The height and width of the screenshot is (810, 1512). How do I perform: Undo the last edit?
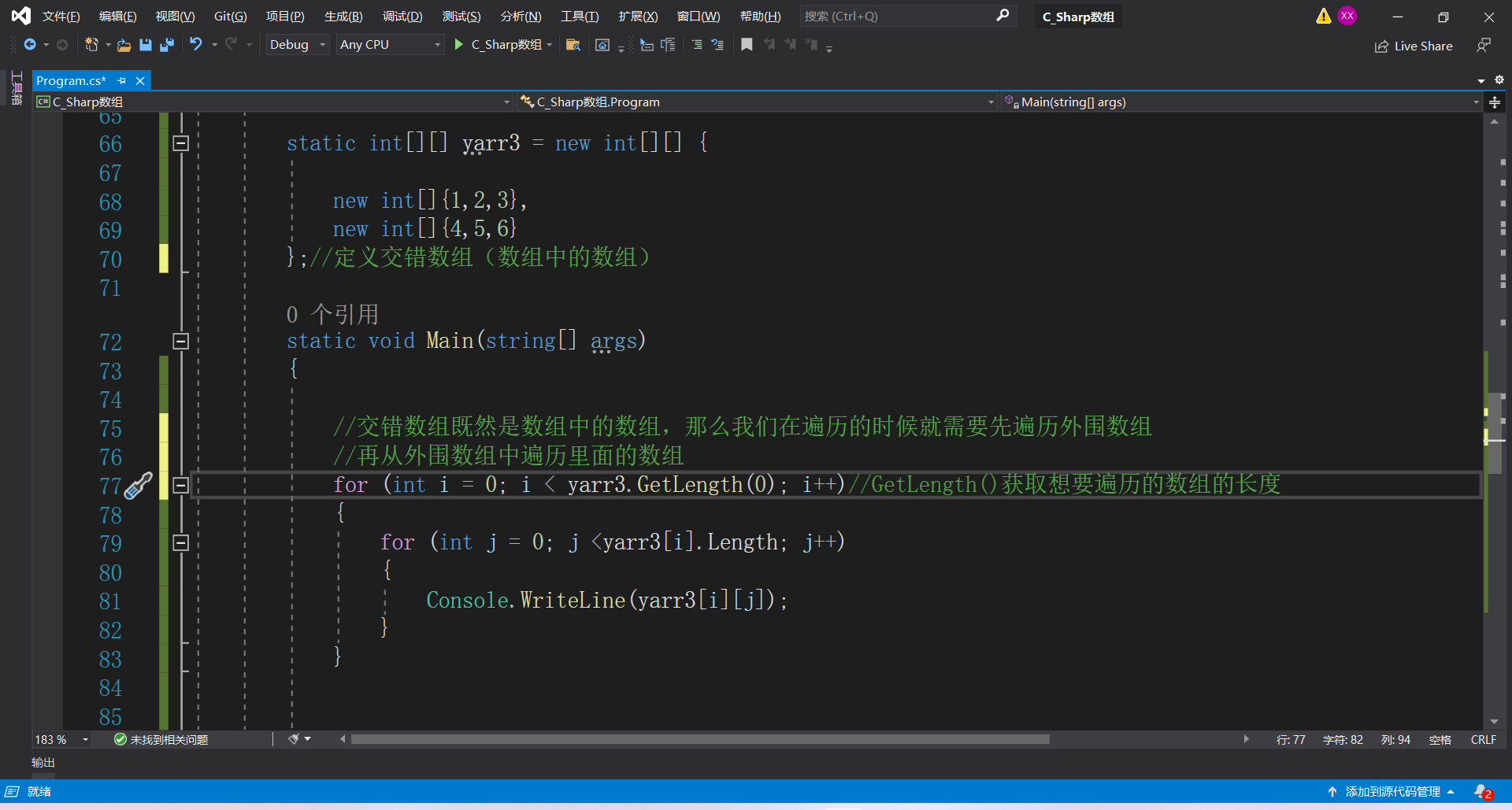point(196,45)
